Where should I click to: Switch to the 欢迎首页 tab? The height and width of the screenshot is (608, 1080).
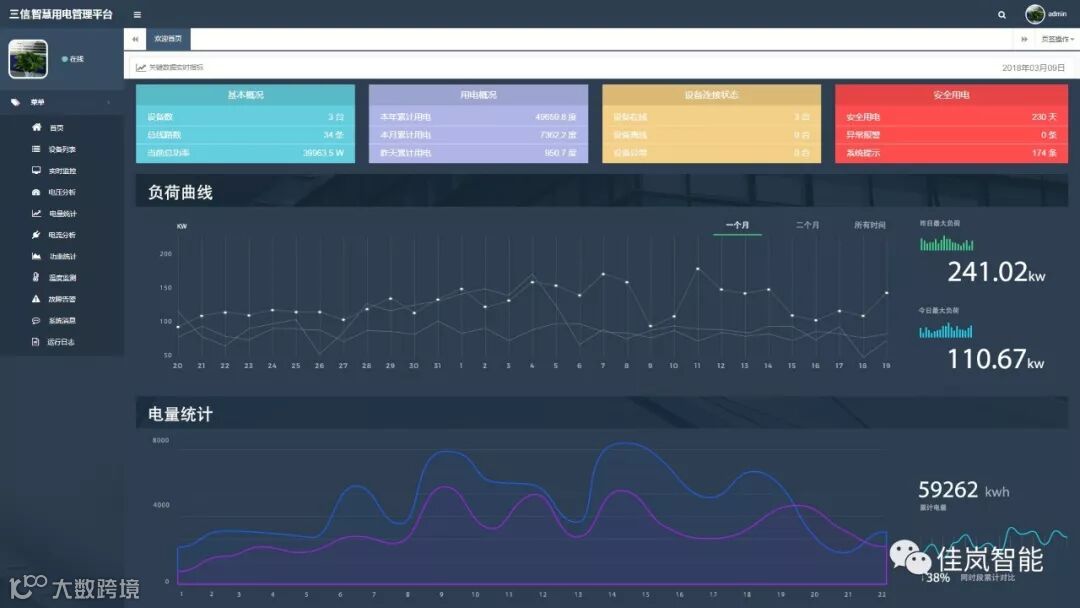[168, 39]
